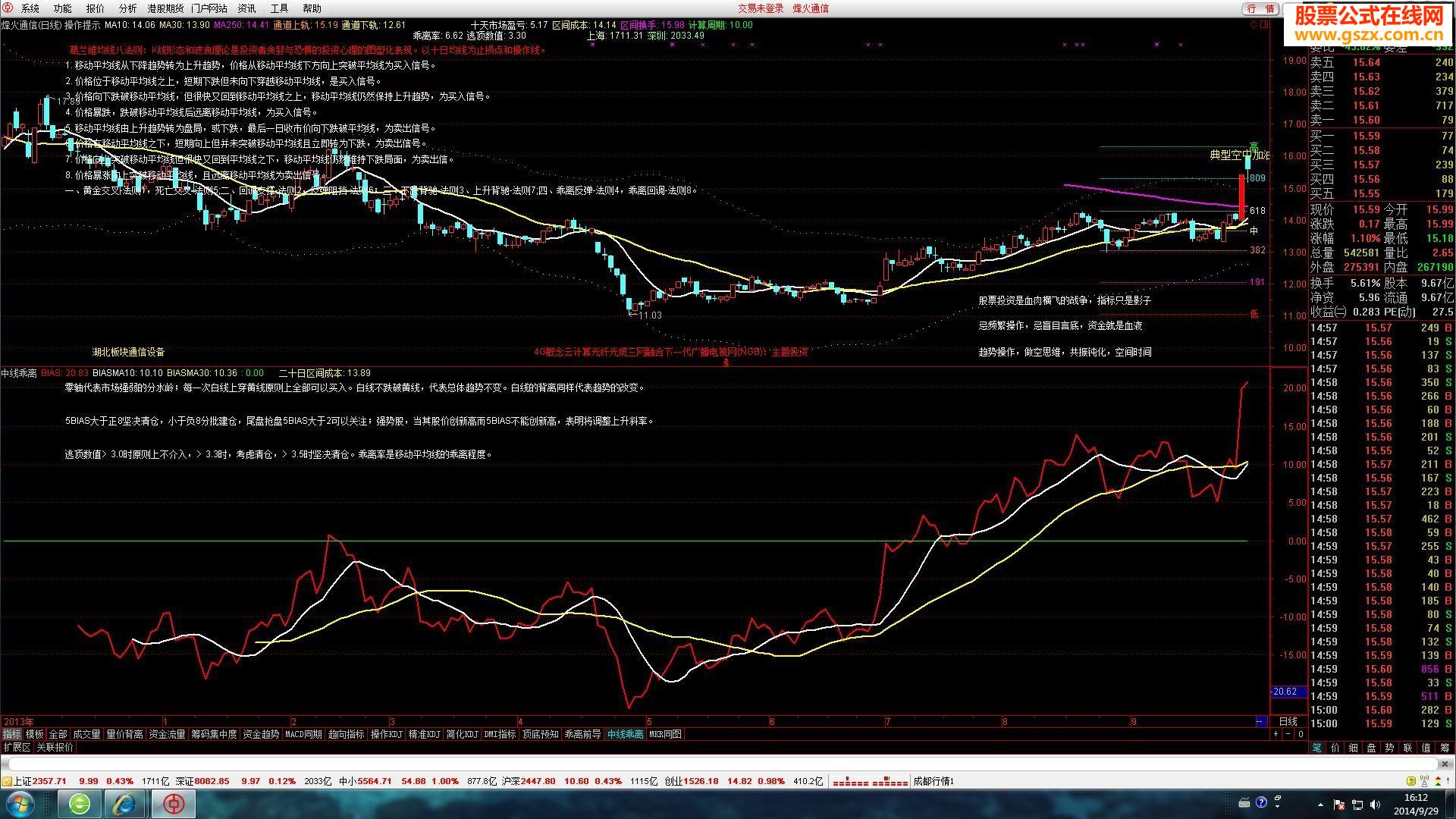Open the 工具 menu
This screenshot has width=1456, height=819.
tap(279, 8)
